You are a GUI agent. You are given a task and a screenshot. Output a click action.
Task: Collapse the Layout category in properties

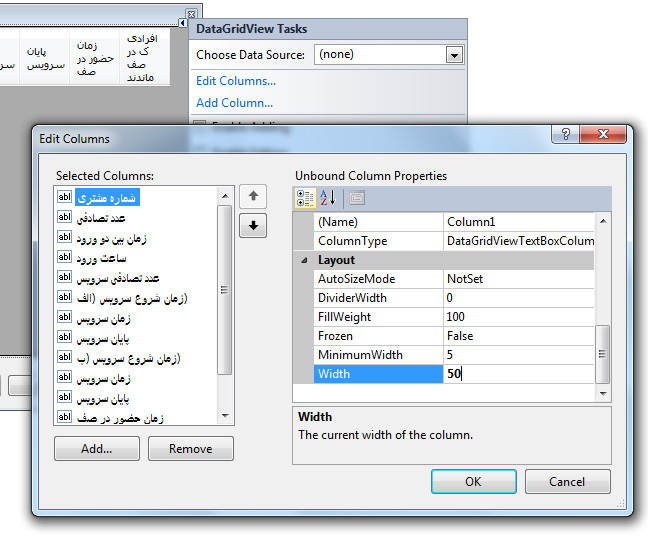pyautogui.click(x=305, y=260)
